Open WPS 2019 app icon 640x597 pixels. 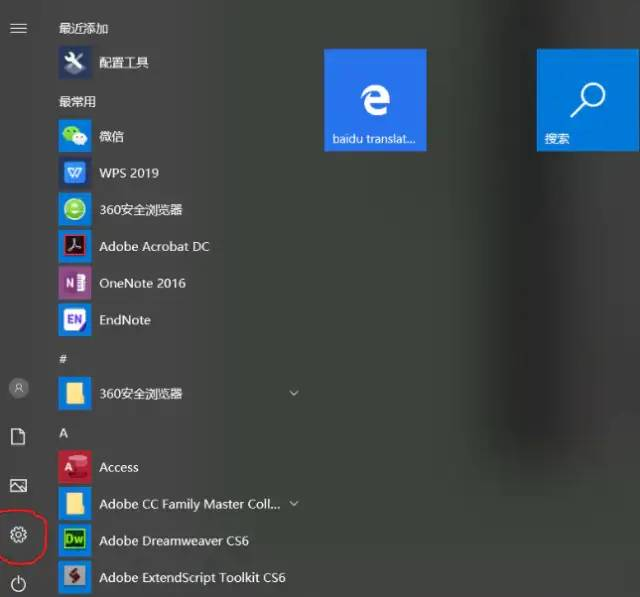[x=75, y=173]
